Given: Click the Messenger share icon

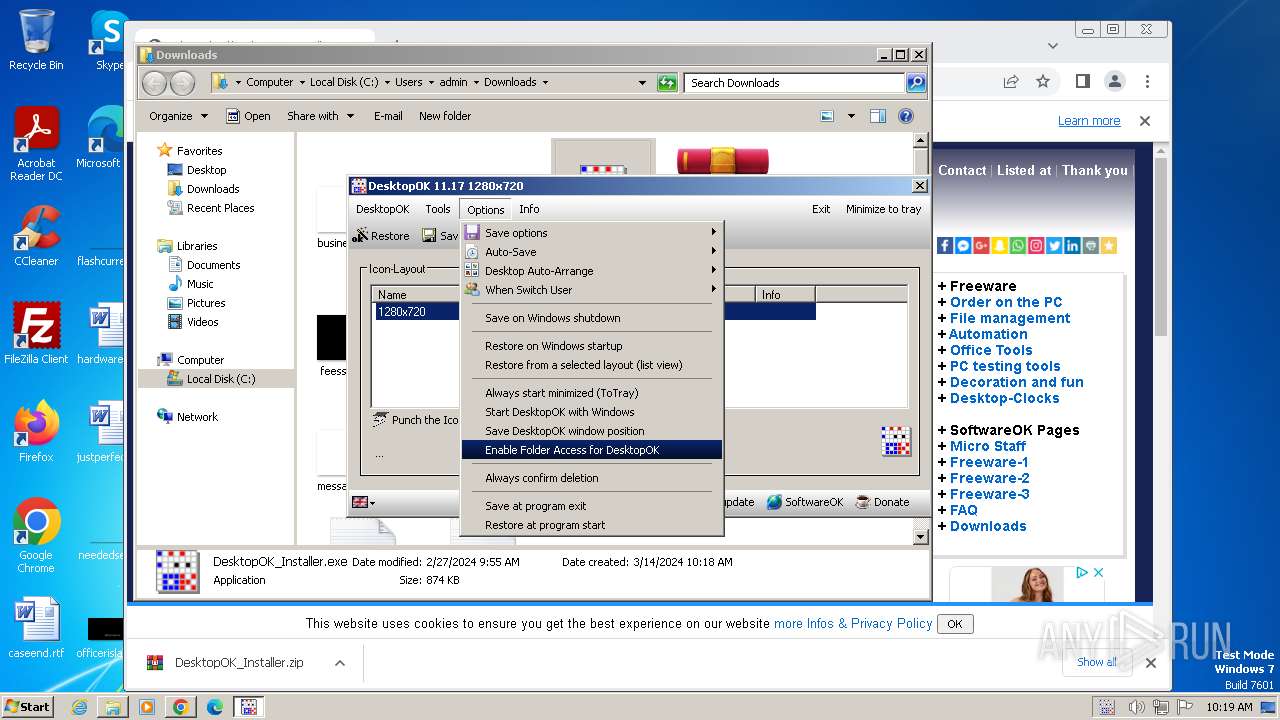Looking at the screenshot, I should (x=963, y=245).
